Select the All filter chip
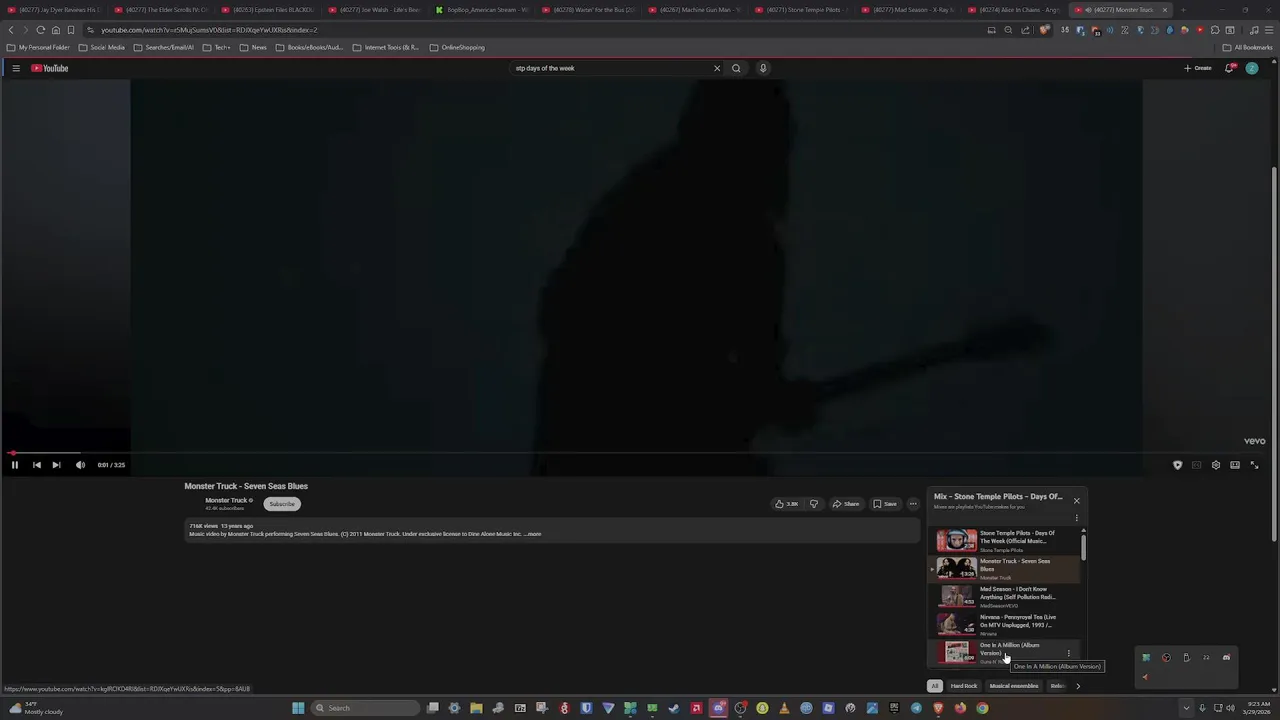 (935, 686)
